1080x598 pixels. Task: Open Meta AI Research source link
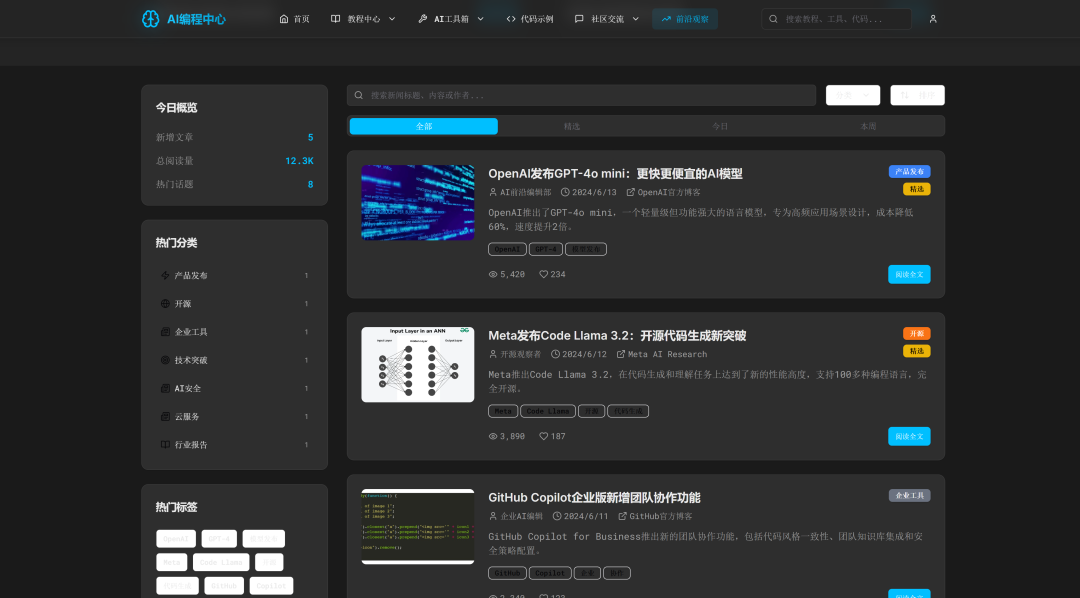point(666,354)
